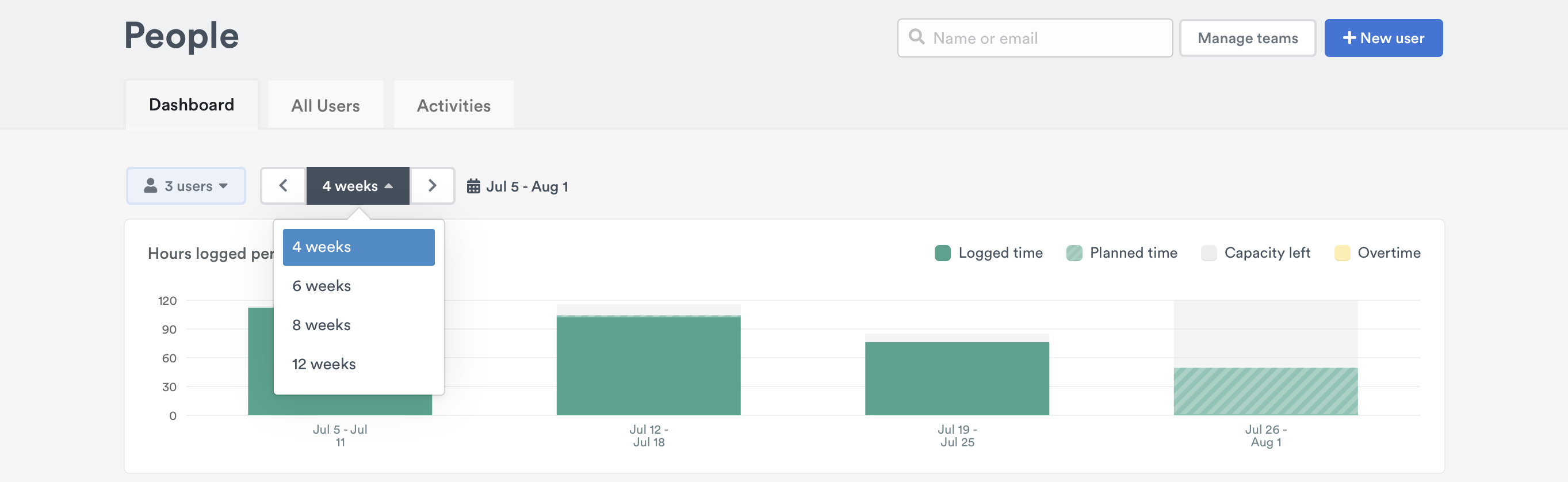
Task: Click the Logged time legend swatch
Action: coord(942,253)
